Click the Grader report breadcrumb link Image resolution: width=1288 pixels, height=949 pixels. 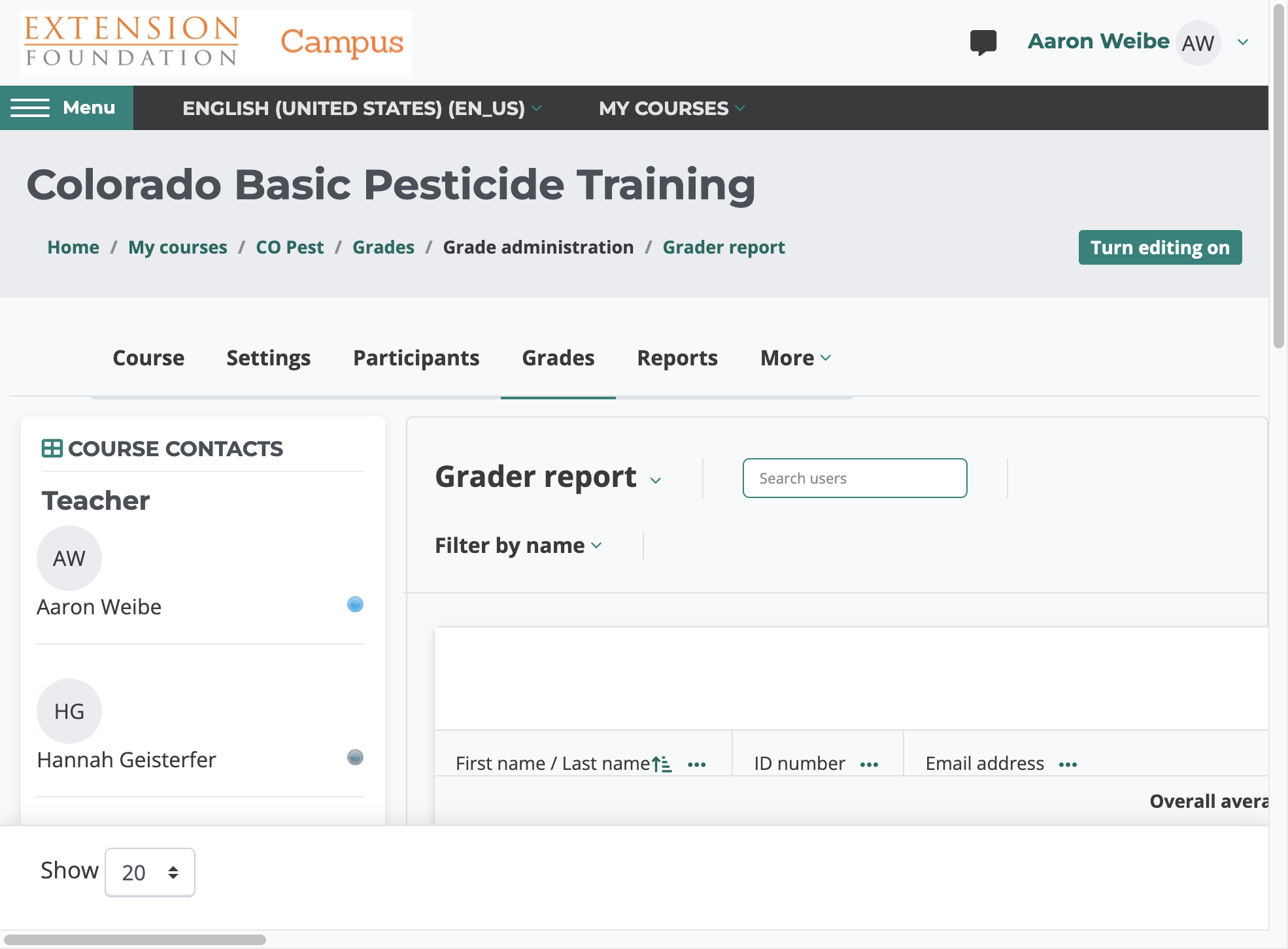(724, 247)
